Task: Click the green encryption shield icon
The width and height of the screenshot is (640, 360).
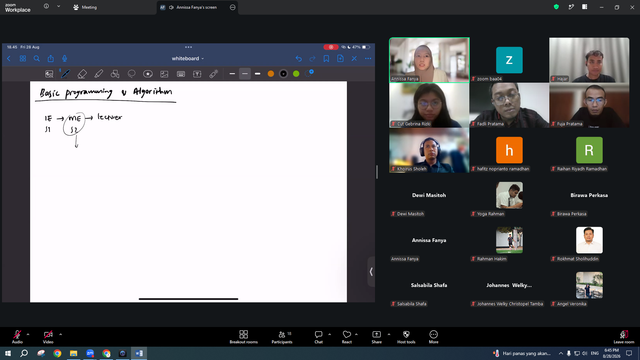Action: (x=556, y=7)
